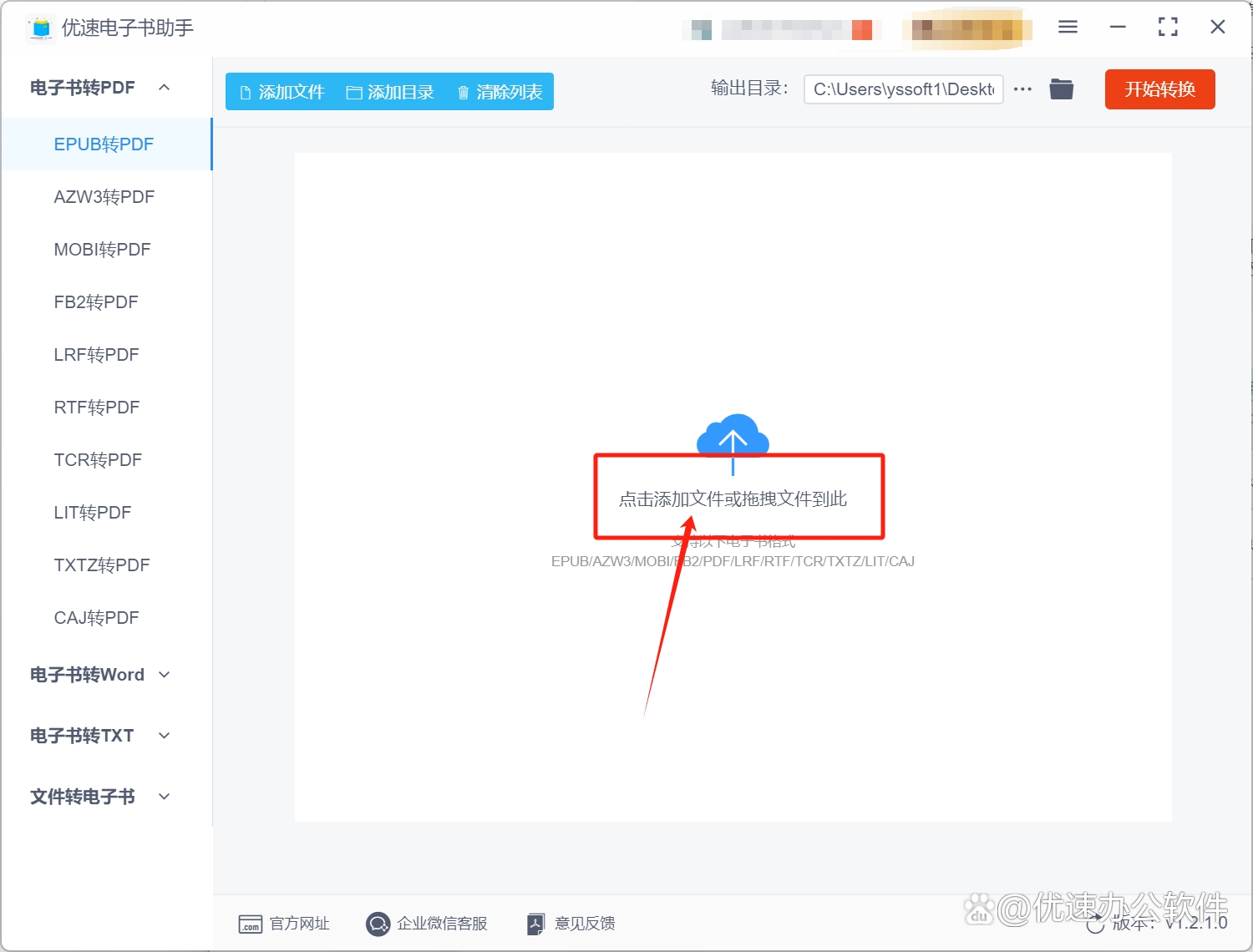This screenshot has height=952, width=1253.
Task: Open output folder icon
Action: point(1061,89)
